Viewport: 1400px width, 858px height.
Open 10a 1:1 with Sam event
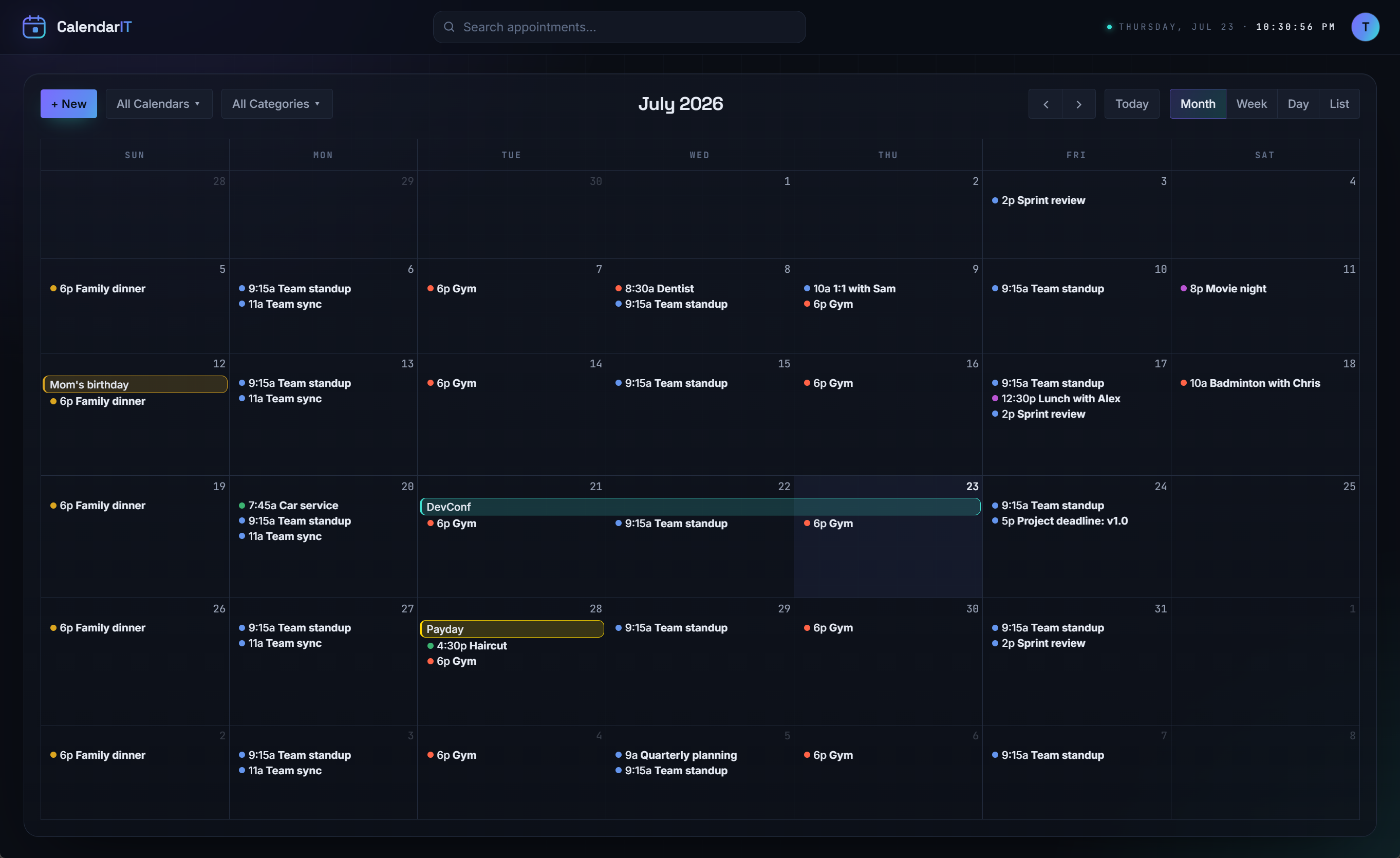tap(850, 289)
